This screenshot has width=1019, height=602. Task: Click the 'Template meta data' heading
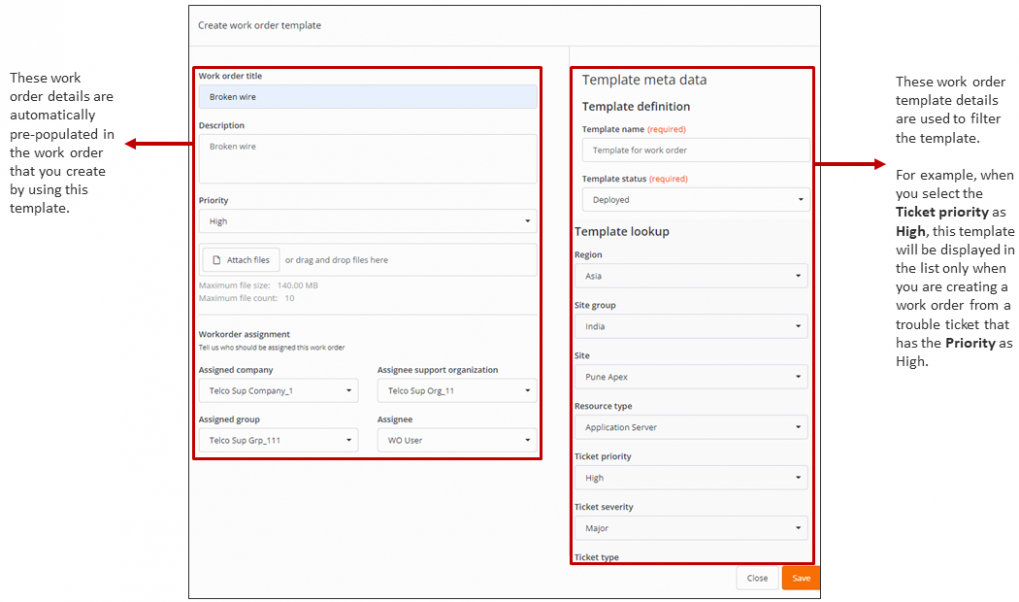click(644, 80)
